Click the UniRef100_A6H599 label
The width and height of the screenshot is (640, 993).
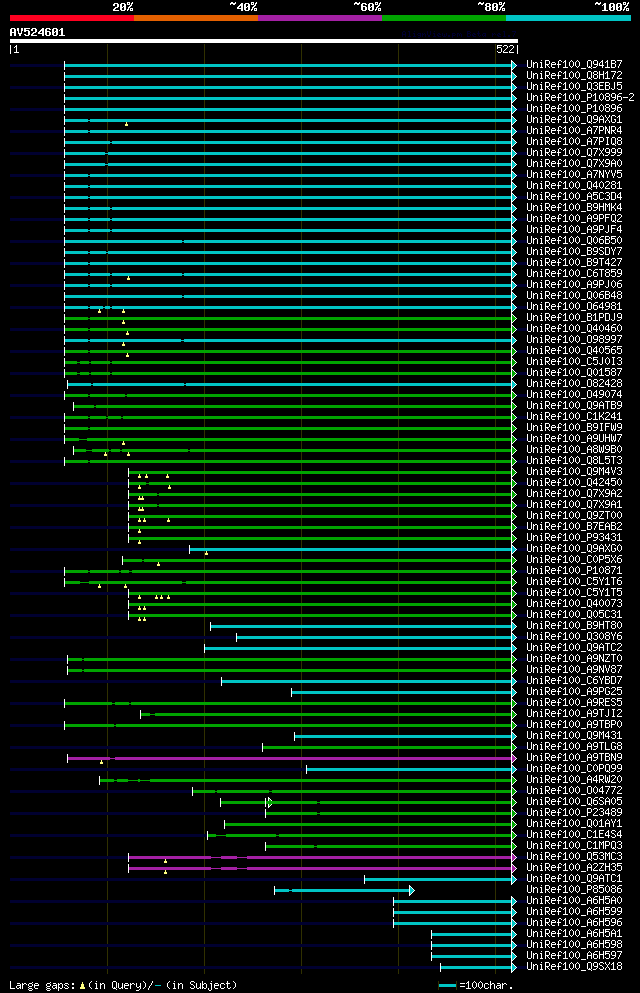tap(574, 911)
